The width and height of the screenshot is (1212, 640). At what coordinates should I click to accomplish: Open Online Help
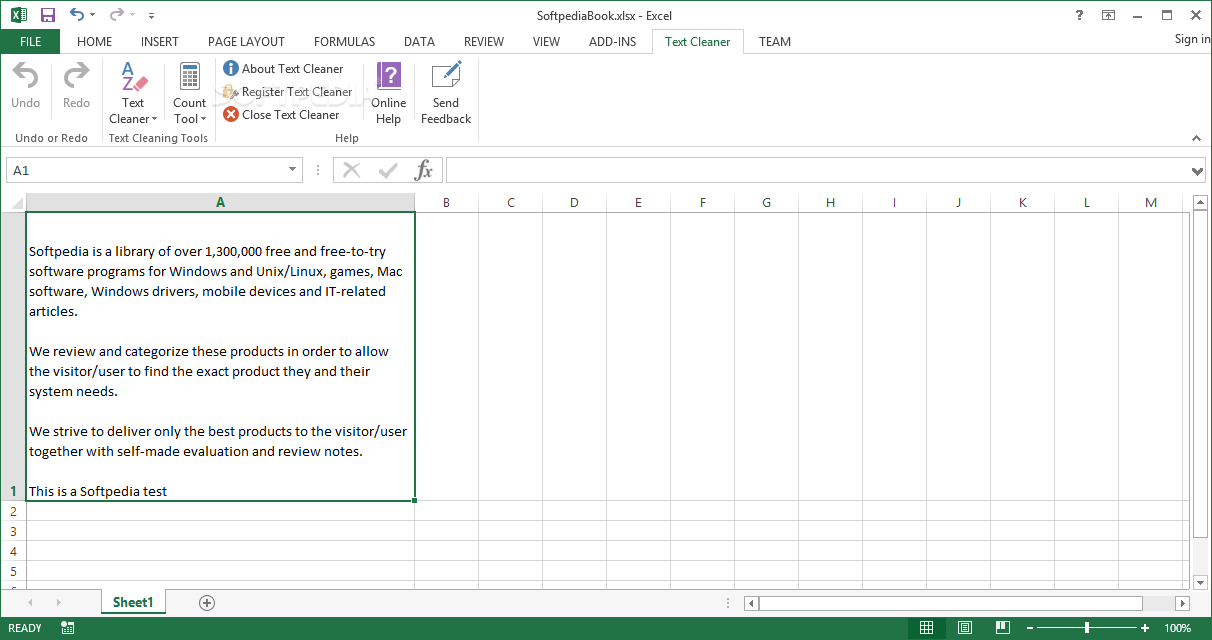click(388, 93)
